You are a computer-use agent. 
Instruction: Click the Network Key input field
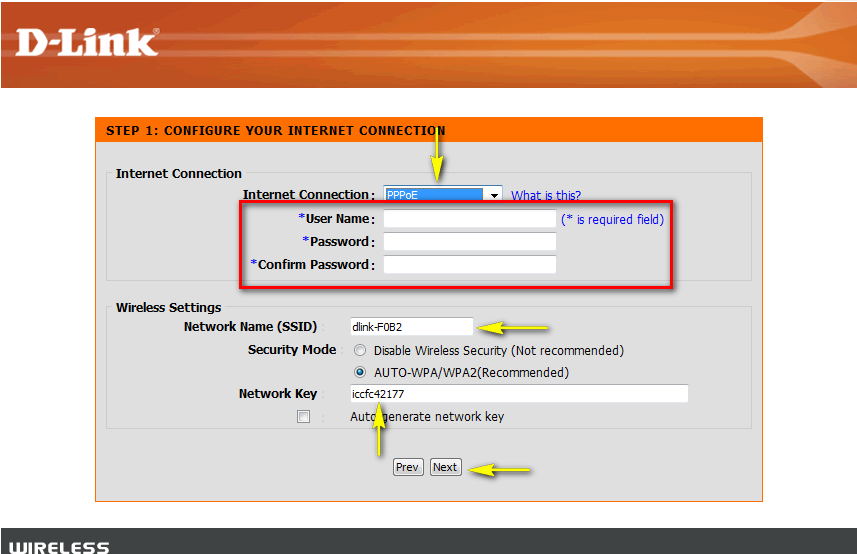(x=518, y=394)
